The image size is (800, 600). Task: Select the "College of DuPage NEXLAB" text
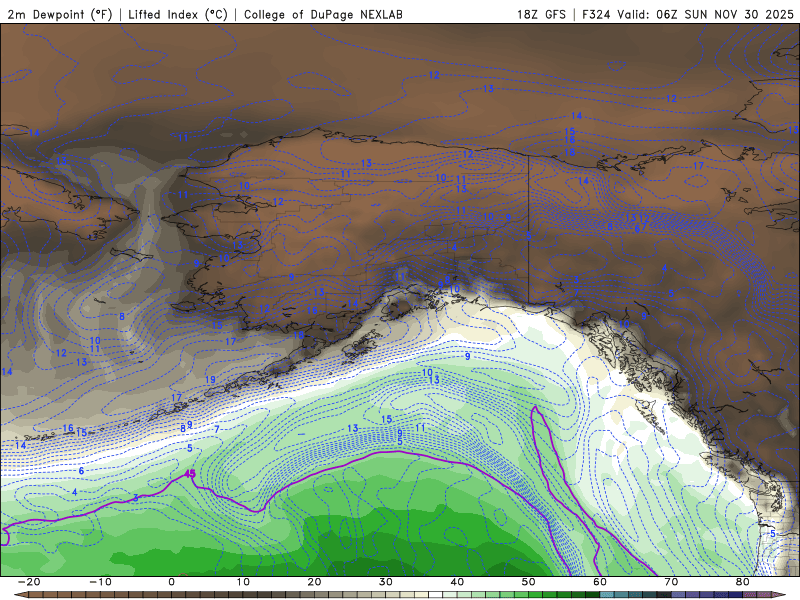pos(323,14)
